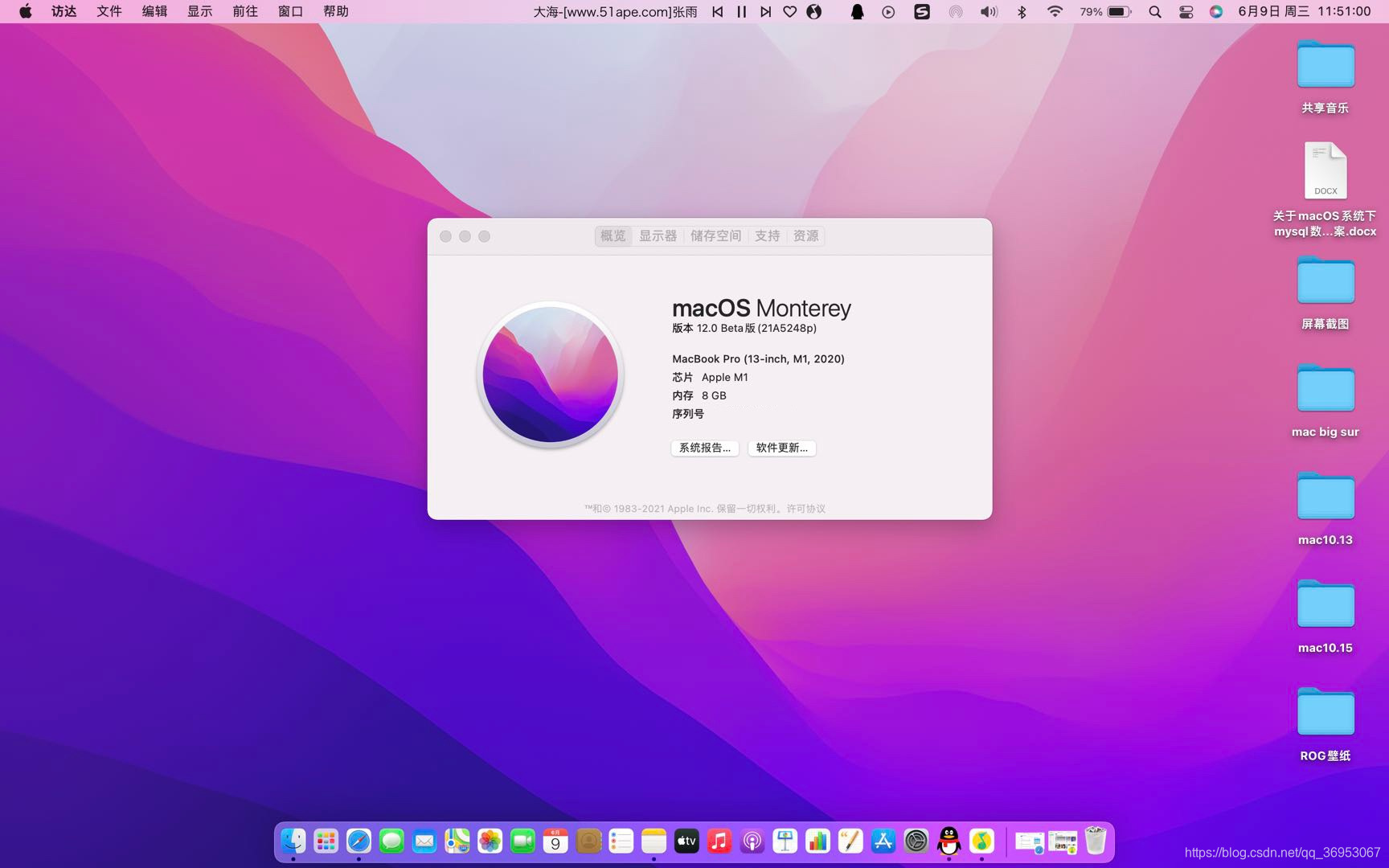Open Music app in the Dock
The height and width of the screenshot is (868, 1389).
(x=719, y=841)
